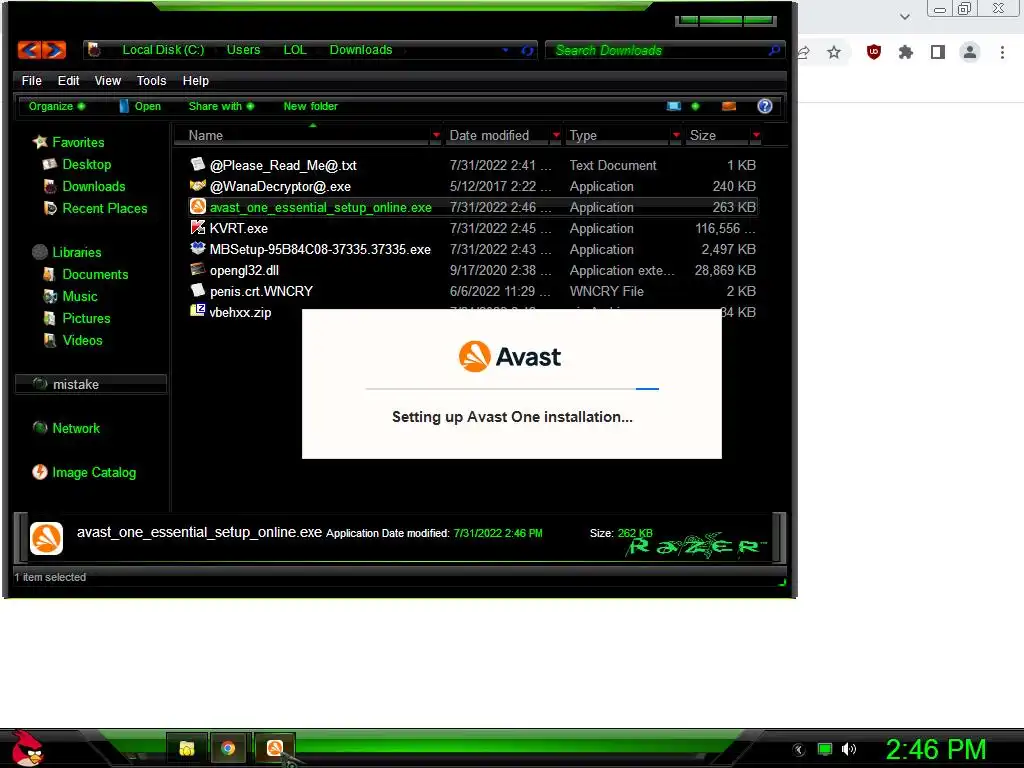Open the Name column filter dropdown
1024x768 pixels.
tap(436, 135)
